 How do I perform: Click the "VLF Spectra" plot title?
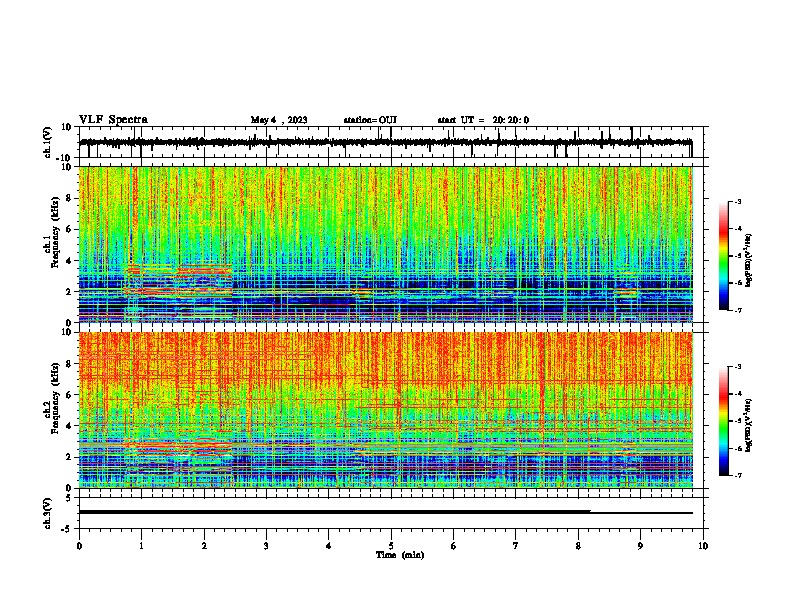tap(113, 120)
